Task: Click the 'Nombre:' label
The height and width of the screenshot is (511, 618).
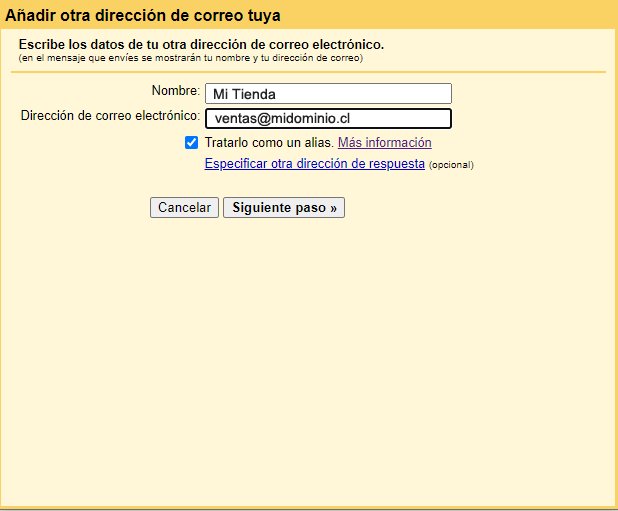Action: pos(175,92)
